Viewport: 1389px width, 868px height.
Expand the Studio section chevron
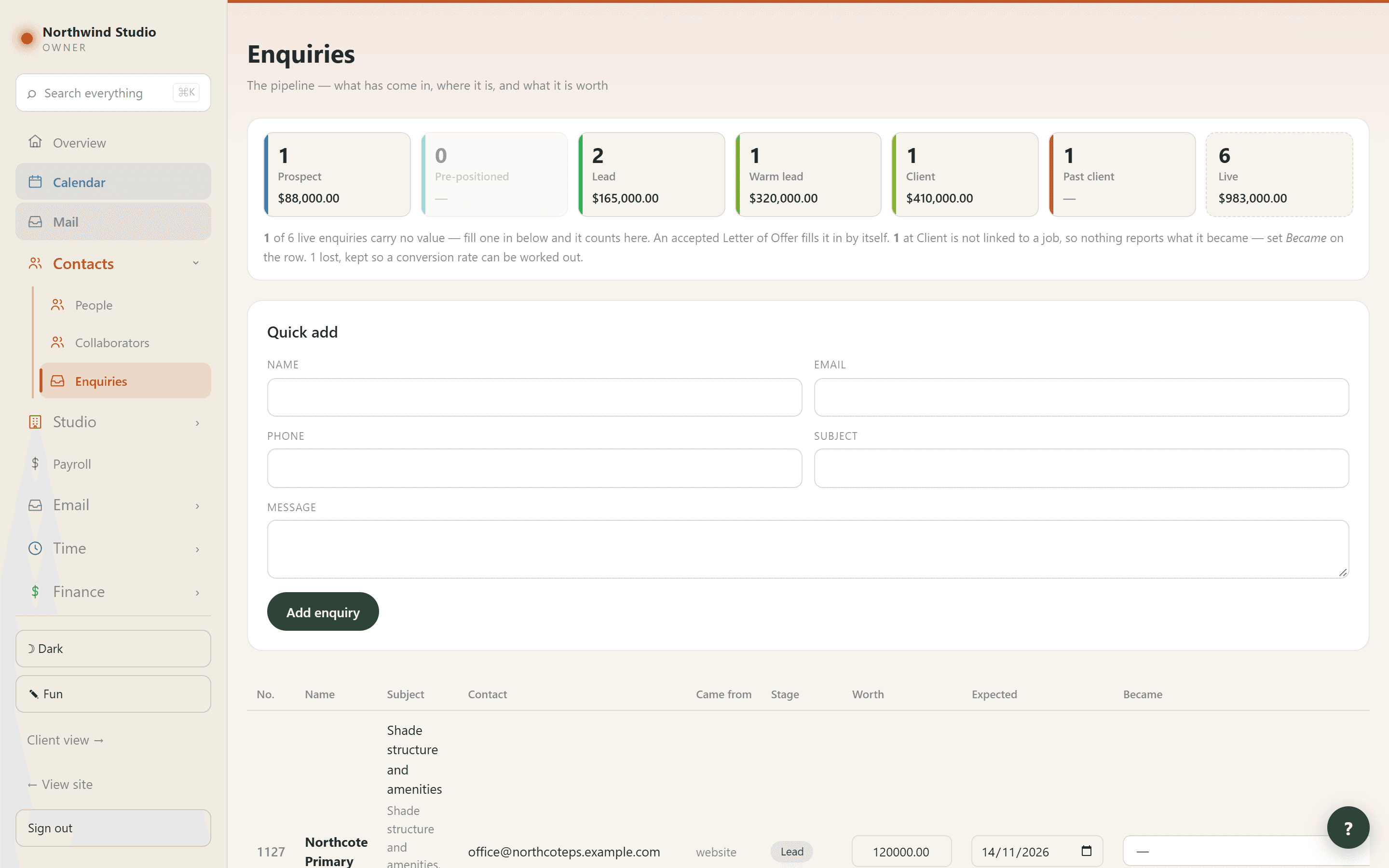[197, 423]
